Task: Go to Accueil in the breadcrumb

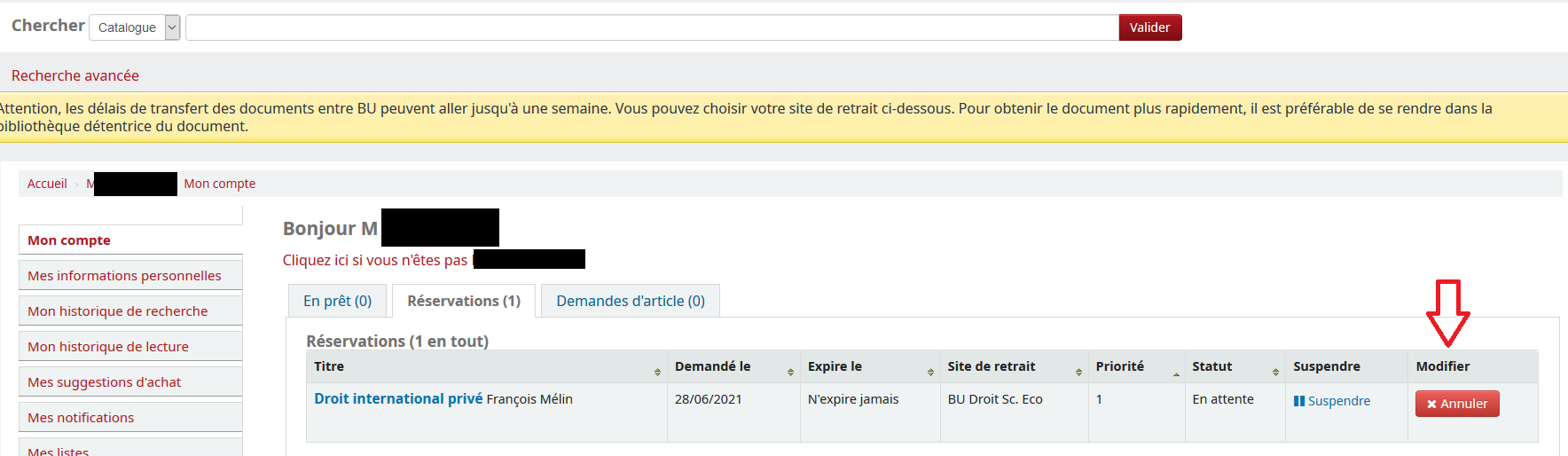Action: coord(47,184)
